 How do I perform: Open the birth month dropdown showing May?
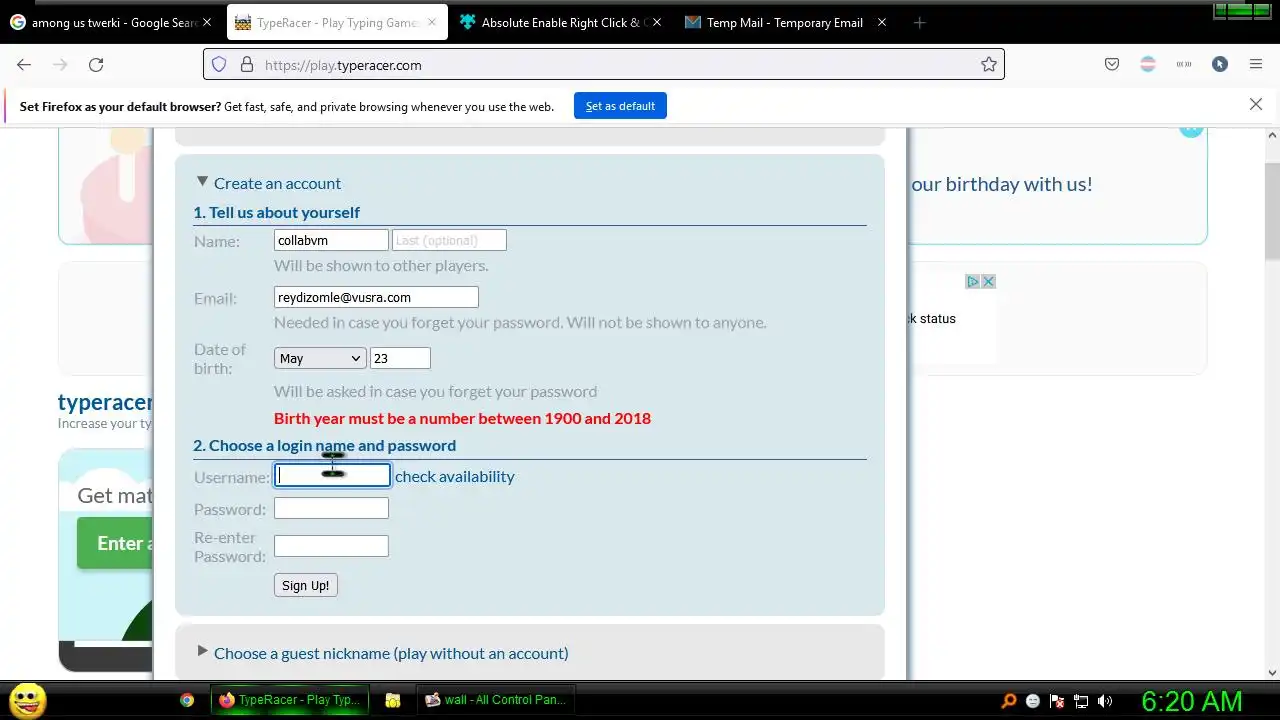[320, 358]
